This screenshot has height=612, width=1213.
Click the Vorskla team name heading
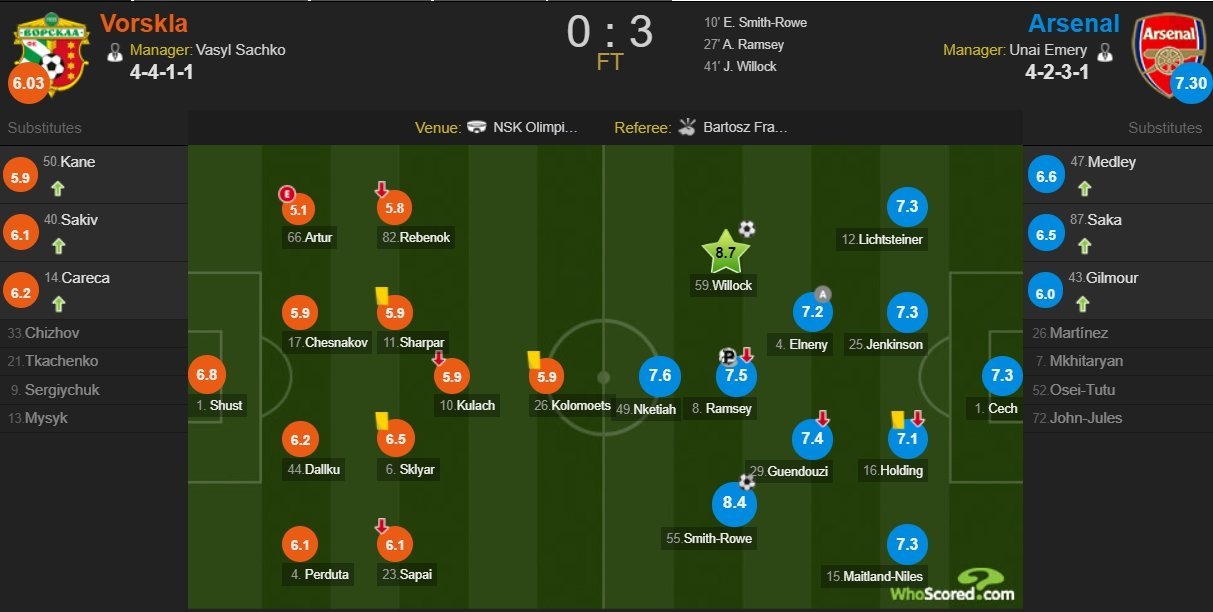144,22
